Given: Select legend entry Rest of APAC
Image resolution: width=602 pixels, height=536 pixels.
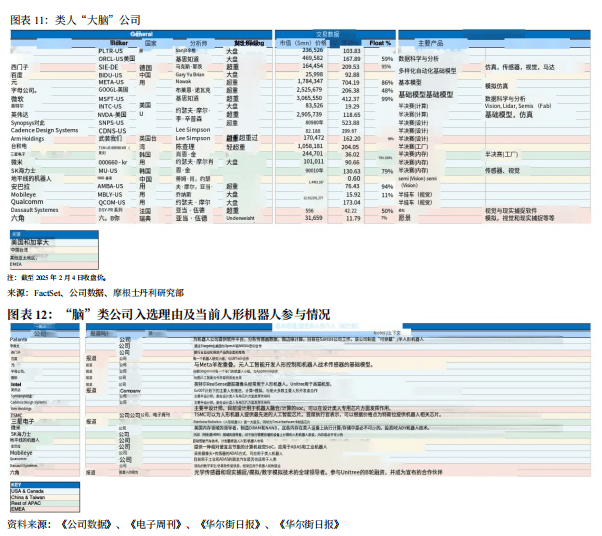Looking at the screenshot, I should click(x=26, y=503).
